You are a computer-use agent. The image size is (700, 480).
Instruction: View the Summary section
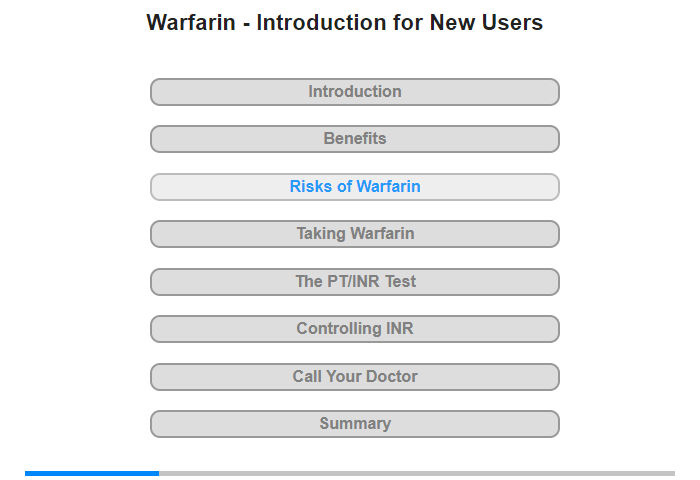coord(355,424)
